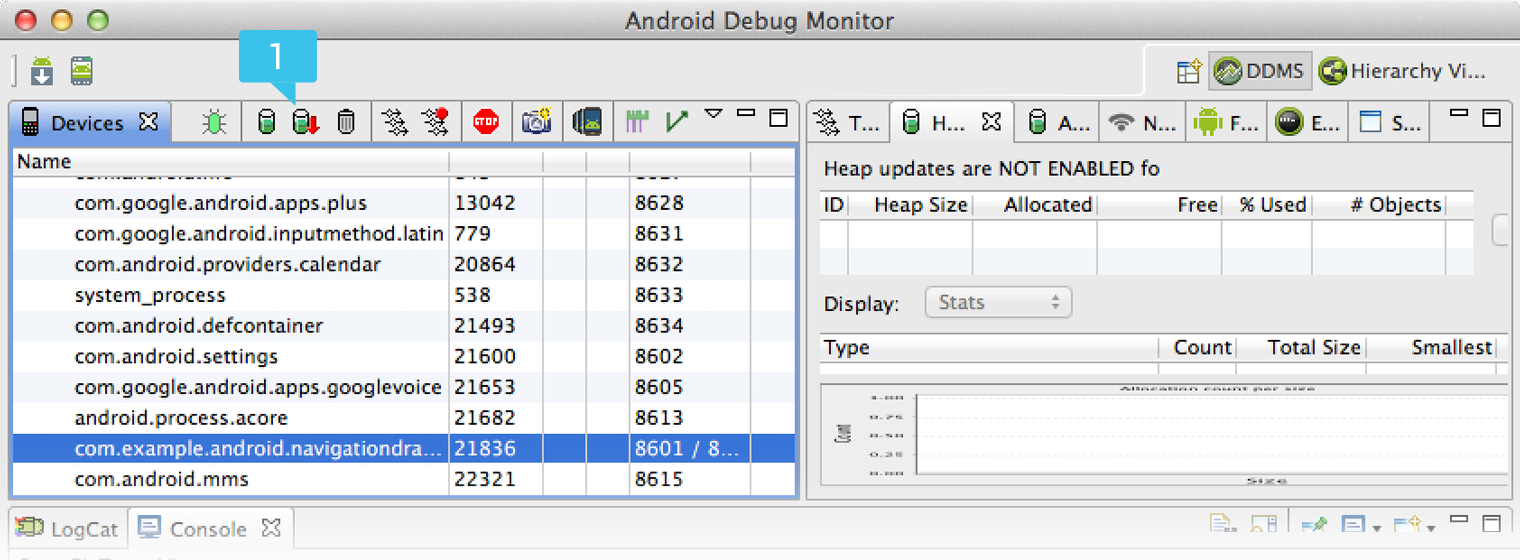Click the green bug Debug Process icon

click(x=213, y=122)
